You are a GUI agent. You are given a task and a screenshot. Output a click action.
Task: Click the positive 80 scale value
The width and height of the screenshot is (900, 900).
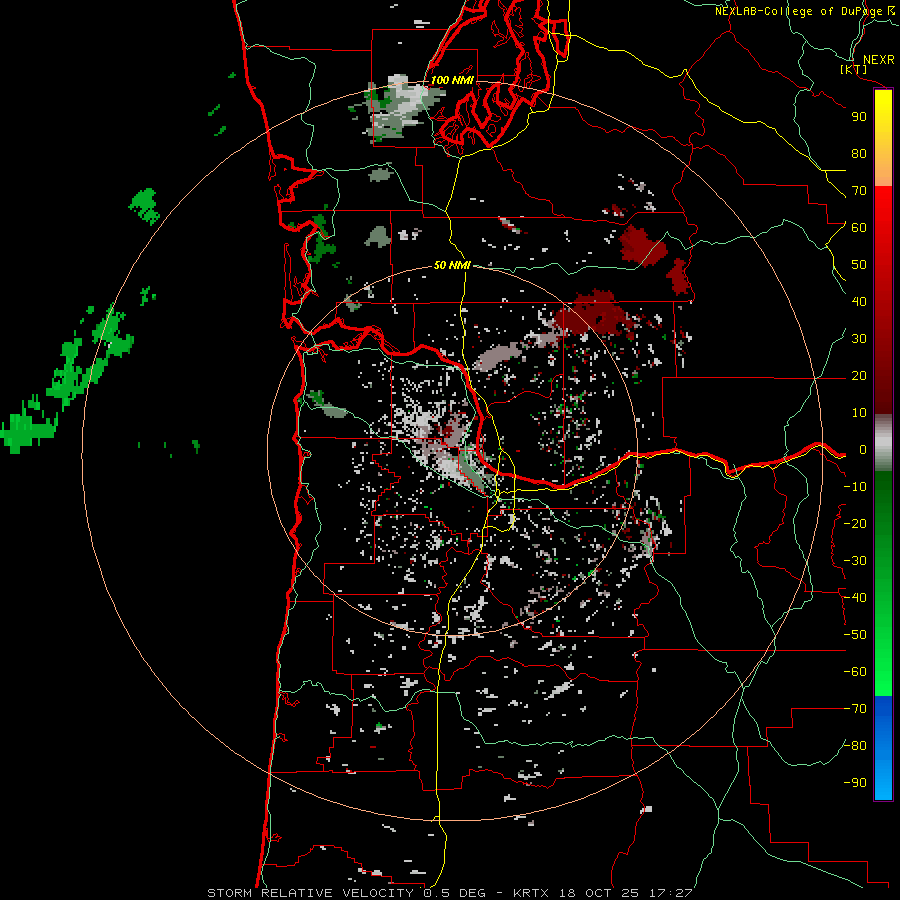(x=859, y=154)
